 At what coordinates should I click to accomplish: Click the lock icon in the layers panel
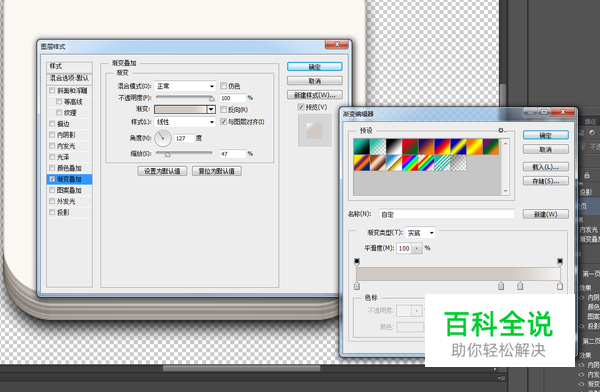(587, 175)
